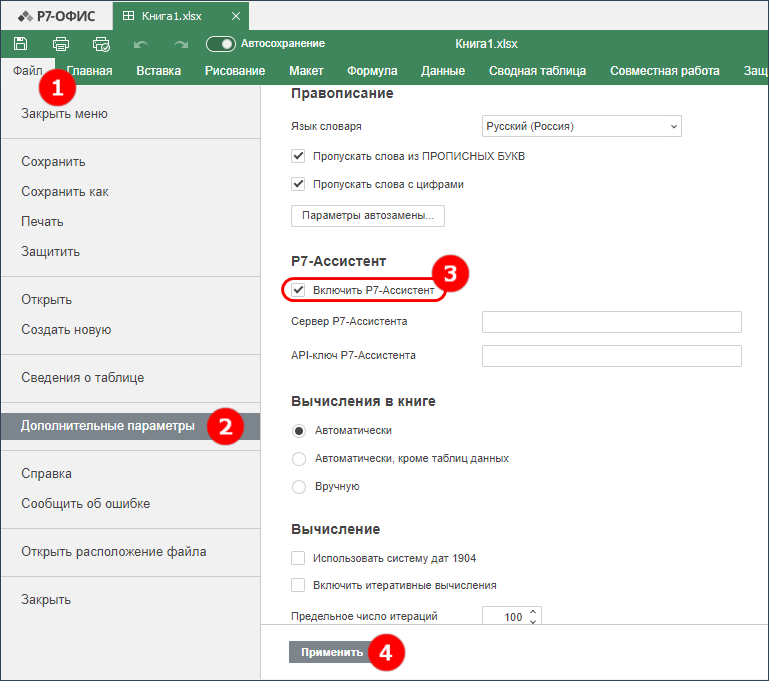Click the Quick print icon
Viewport: 769px width, 681px height.
[x=102, y=44]
